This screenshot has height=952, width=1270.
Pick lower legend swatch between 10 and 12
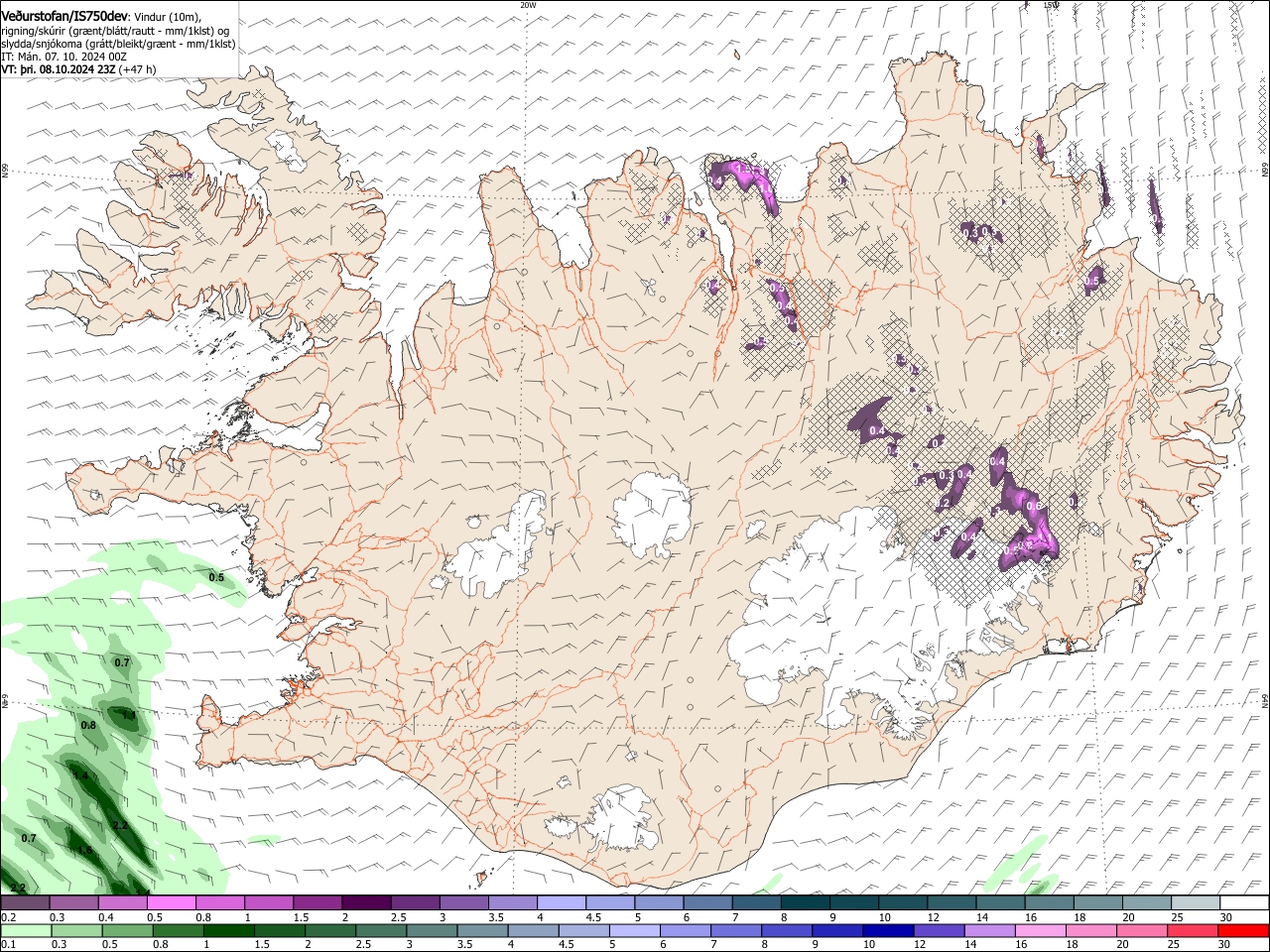(x=887, y=931)
